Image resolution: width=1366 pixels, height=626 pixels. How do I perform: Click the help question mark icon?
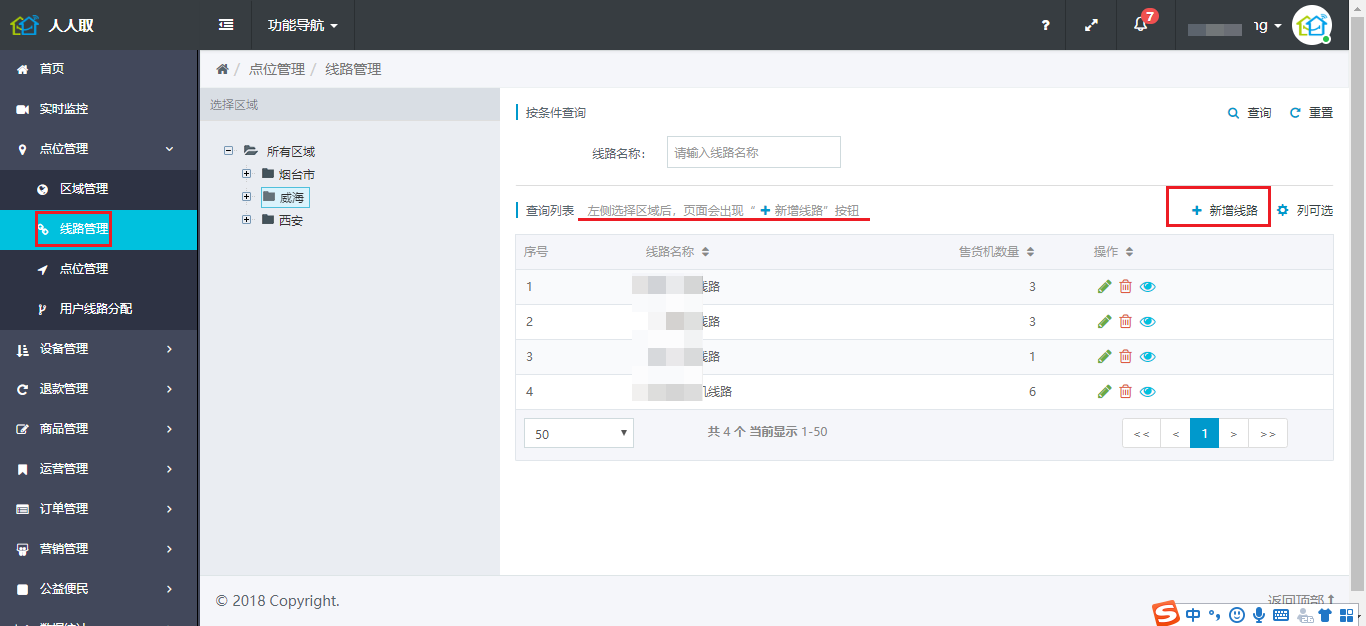pos(1045,25)
